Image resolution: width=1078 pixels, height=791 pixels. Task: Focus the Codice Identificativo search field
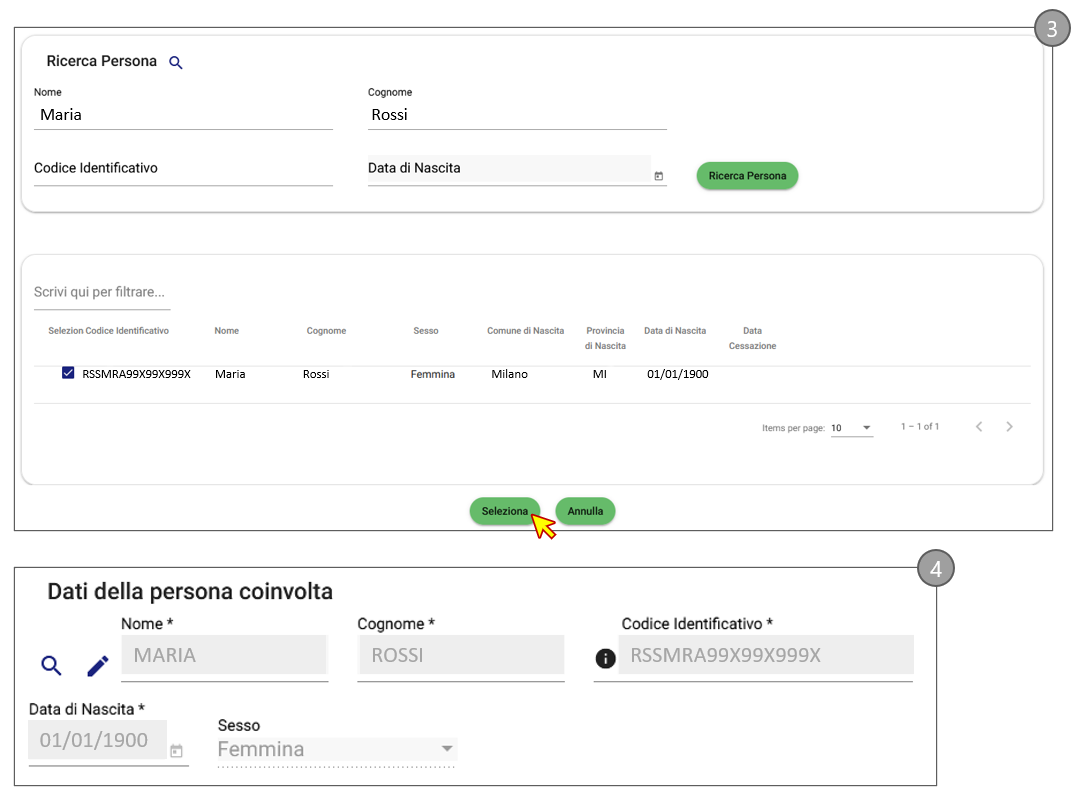[x=183, y=169]
